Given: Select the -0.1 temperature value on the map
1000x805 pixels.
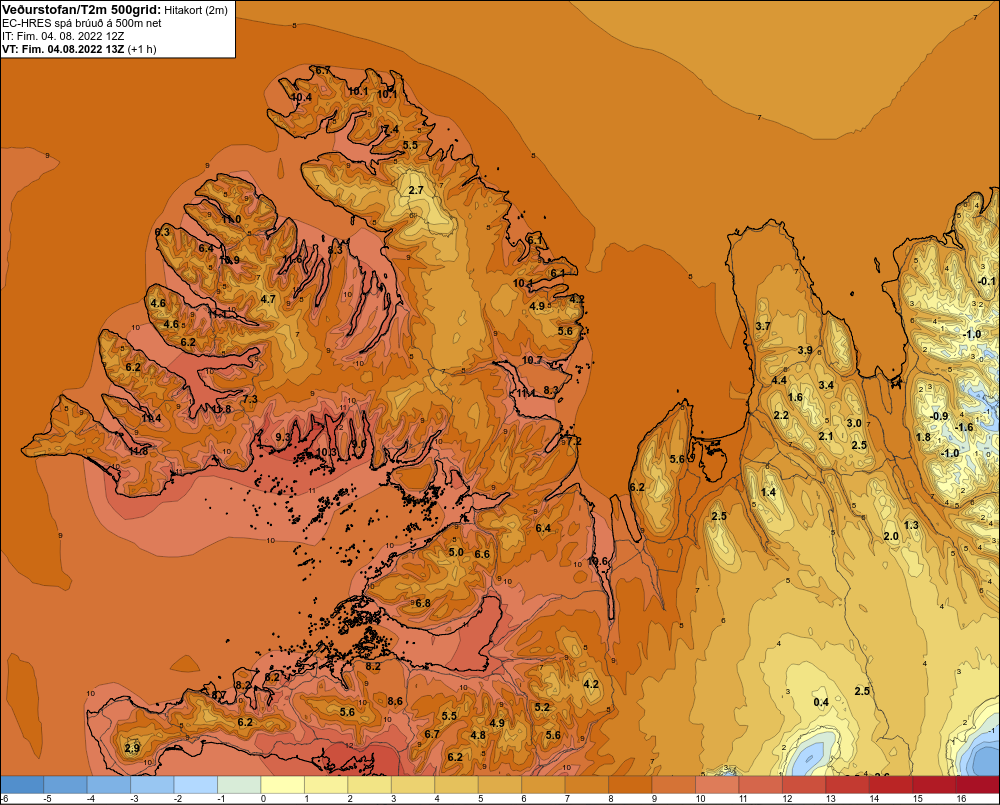Looking at the screenshot, I should tap(987, 281).
